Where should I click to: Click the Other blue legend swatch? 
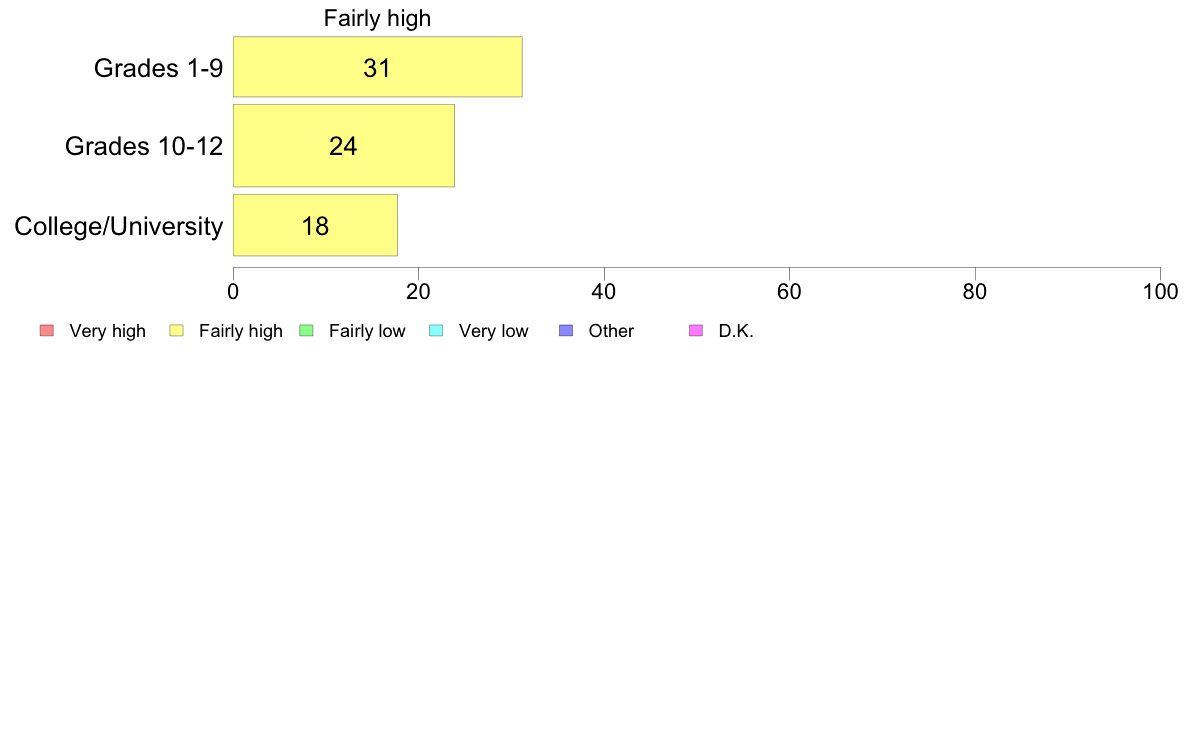pyautogui.click(x=566, y=330)
